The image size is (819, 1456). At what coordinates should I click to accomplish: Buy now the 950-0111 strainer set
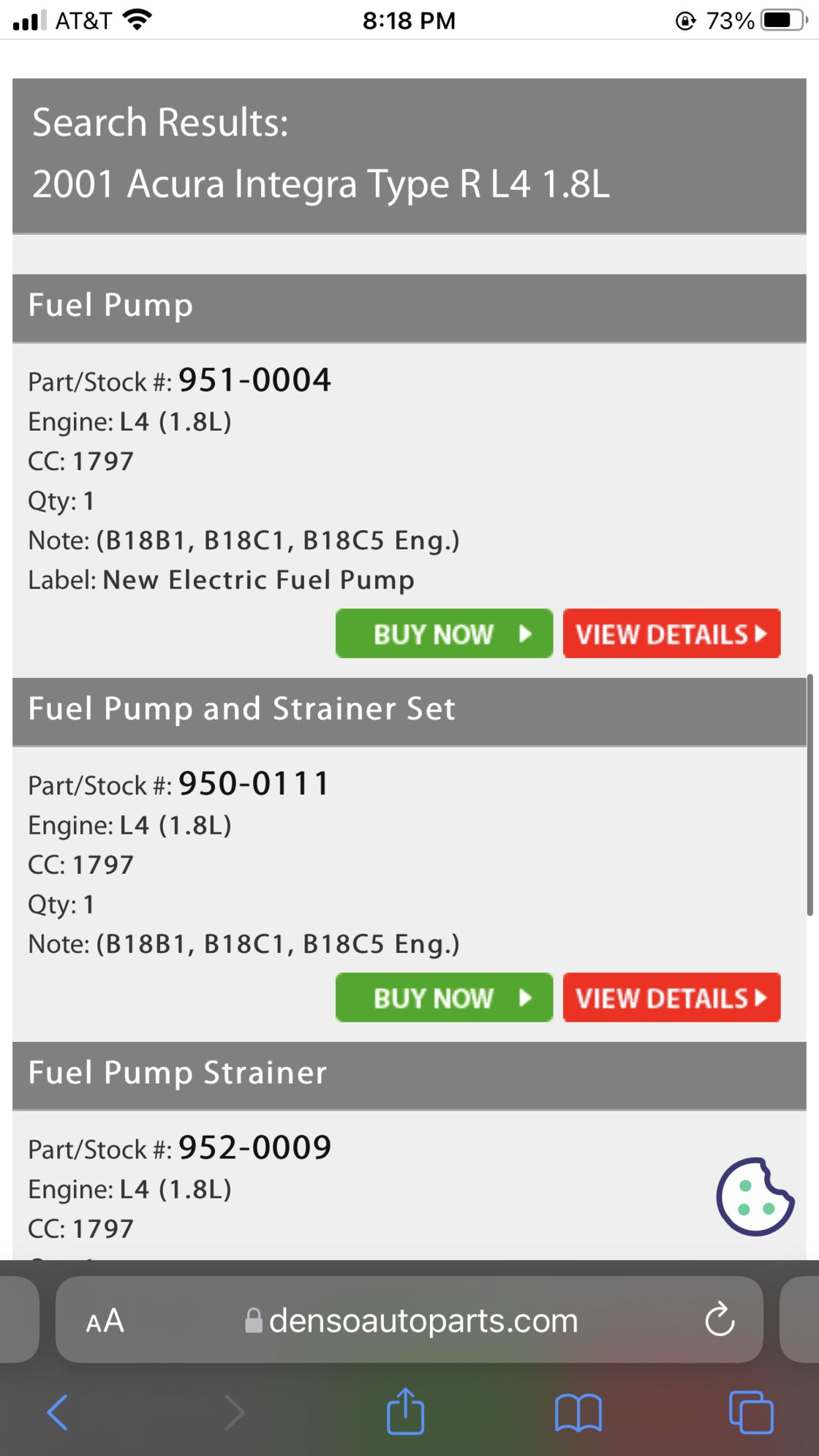coord(444,997)
